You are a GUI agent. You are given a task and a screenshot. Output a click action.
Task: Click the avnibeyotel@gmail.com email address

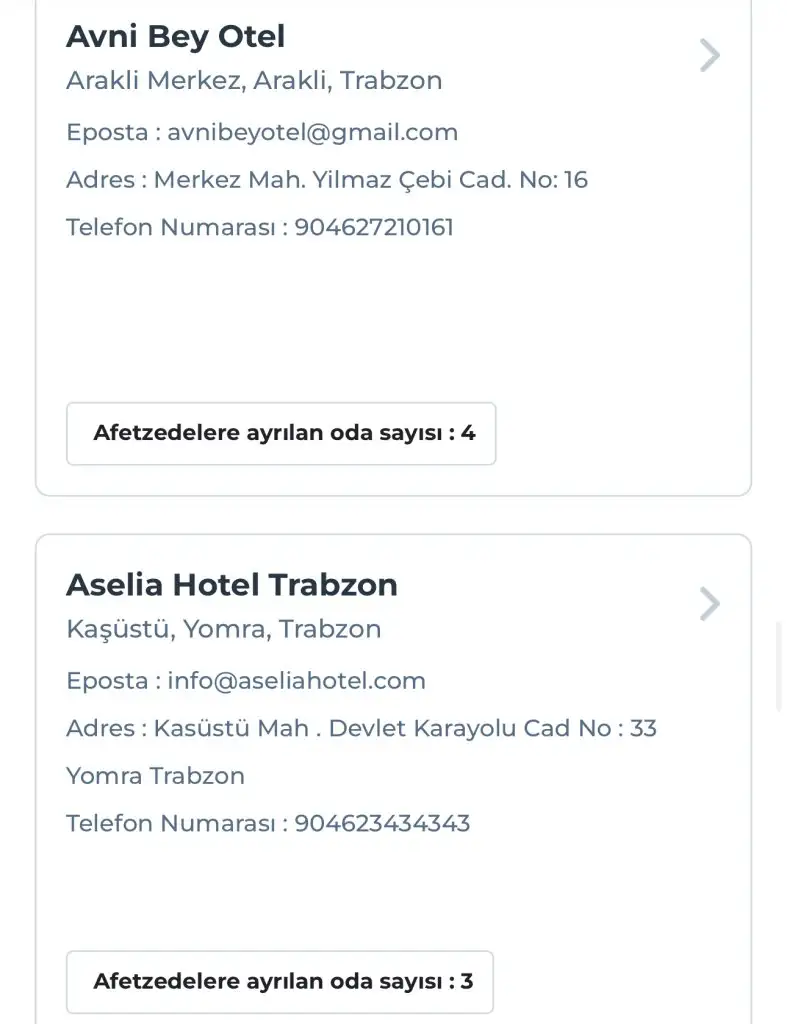click(312, 132)
